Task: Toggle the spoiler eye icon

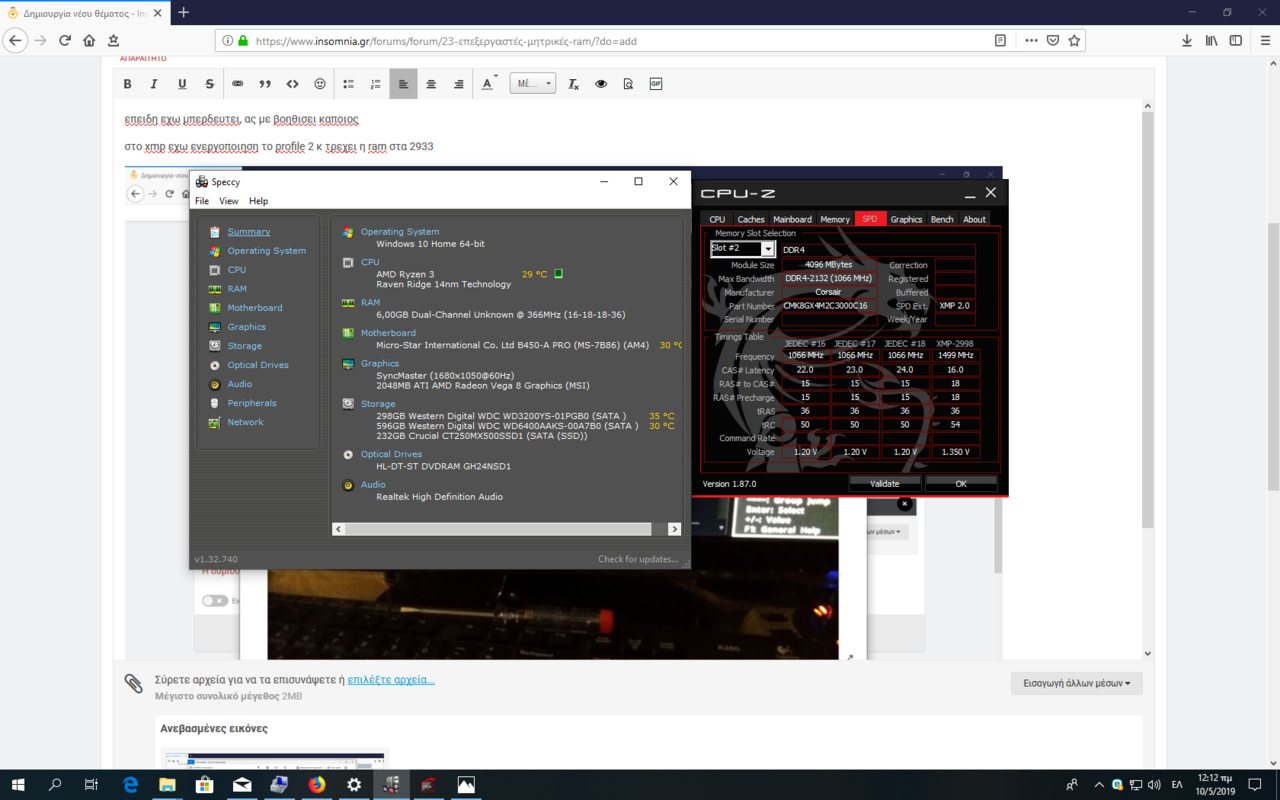Action: point(601,84)
